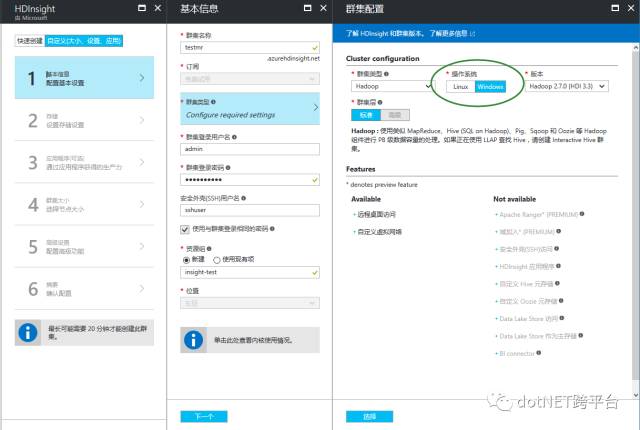Select the 标准 cluster tier option
This screenshot has height=430, width=640.
coord(366,115)
